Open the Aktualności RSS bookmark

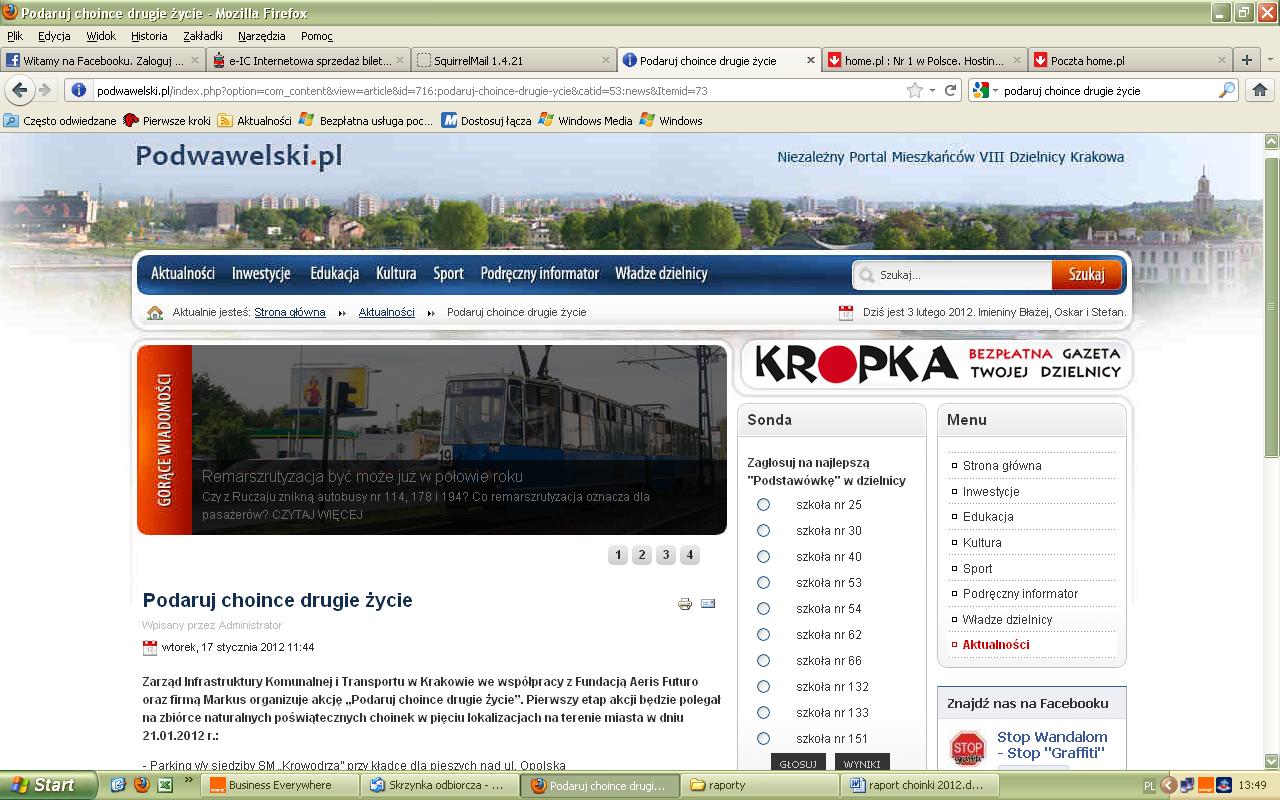pyautogui.click(x=254, y=120)
